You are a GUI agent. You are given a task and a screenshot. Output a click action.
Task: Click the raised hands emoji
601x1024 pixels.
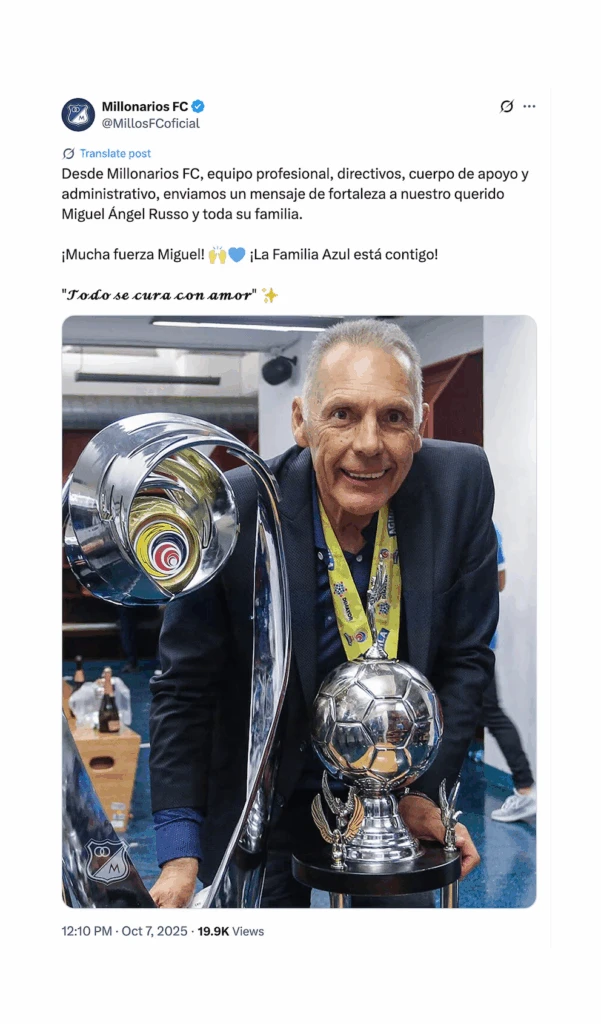coord(218,255)
